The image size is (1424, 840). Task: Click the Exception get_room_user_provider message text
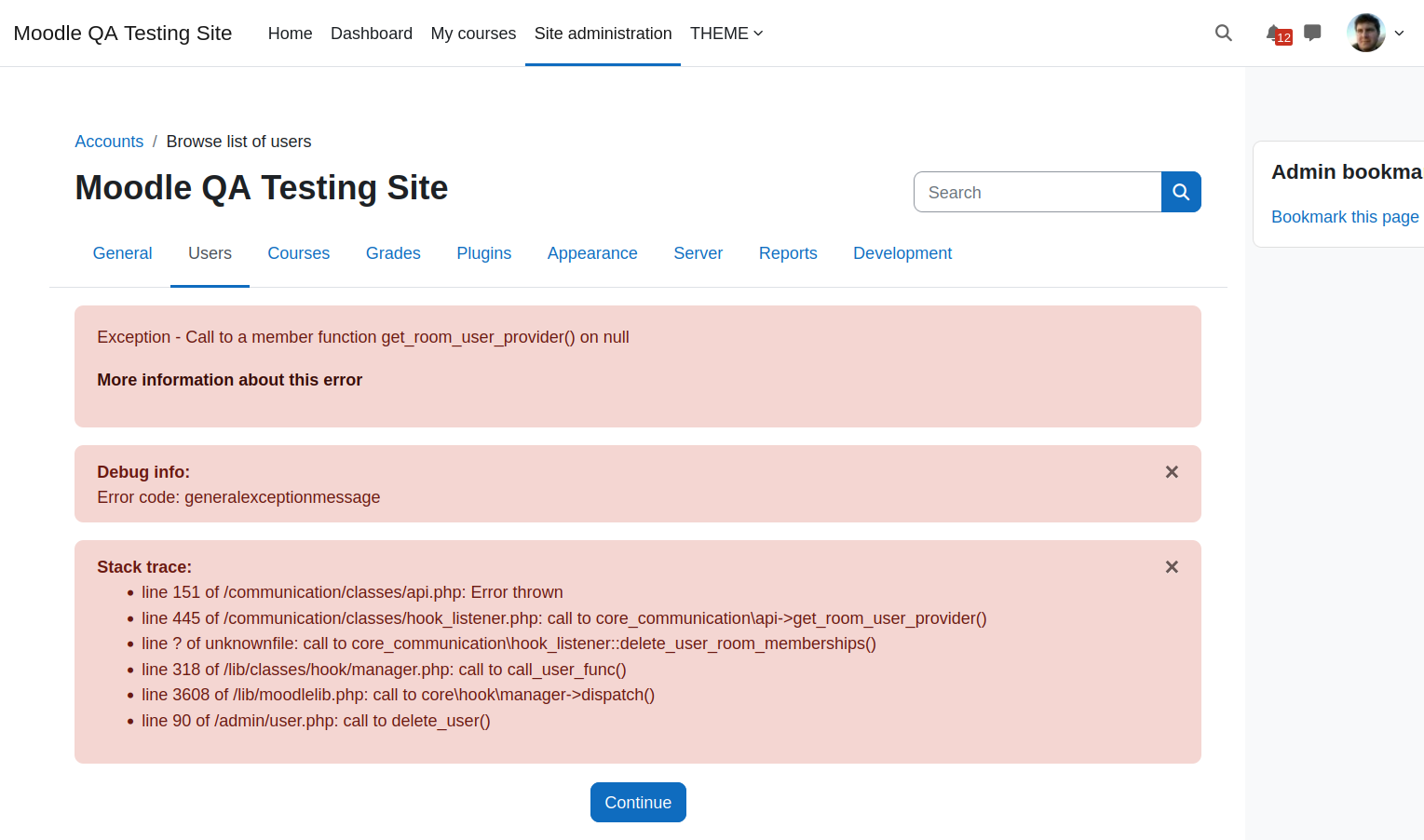[x=363, y=337]
